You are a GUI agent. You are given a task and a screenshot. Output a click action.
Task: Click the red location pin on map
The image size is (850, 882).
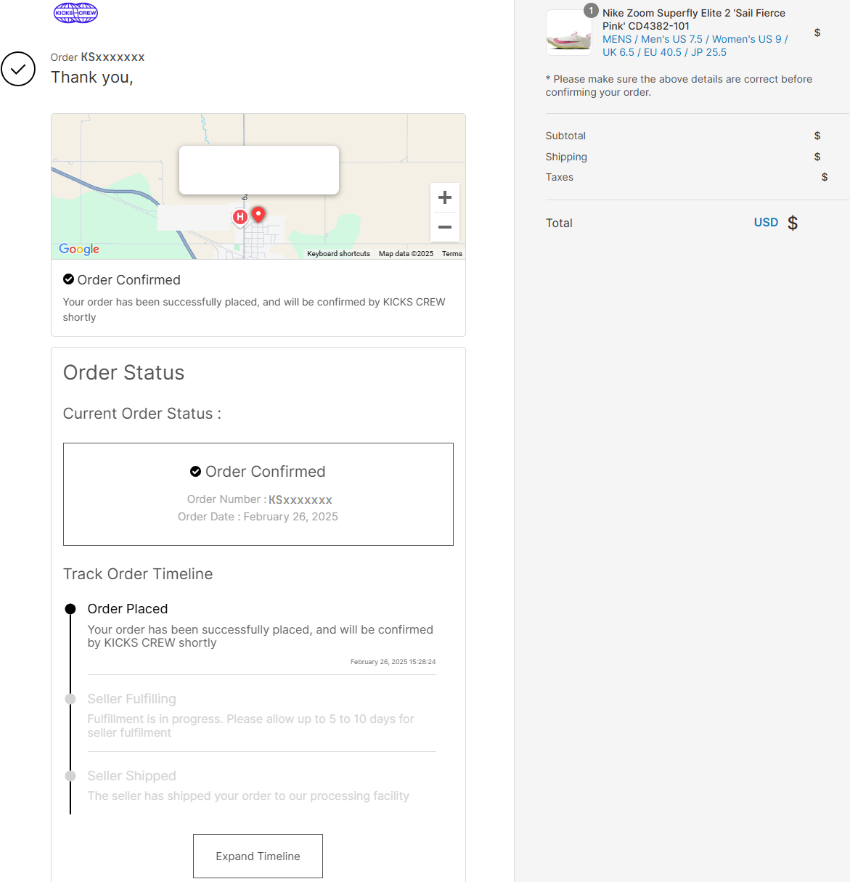pos(258,214)
